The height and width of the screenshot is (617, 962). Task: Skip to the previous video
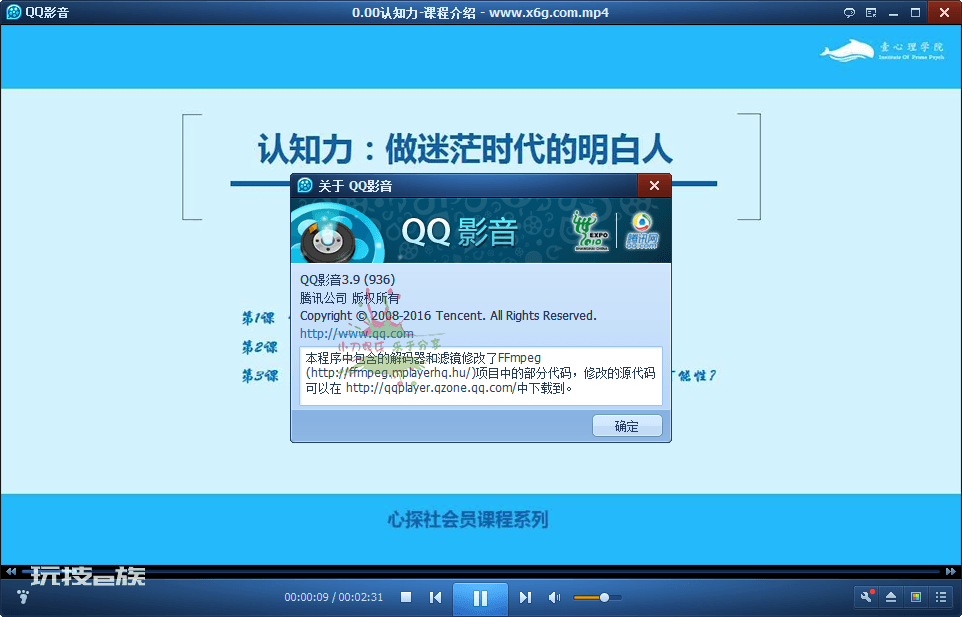point(436,597)
